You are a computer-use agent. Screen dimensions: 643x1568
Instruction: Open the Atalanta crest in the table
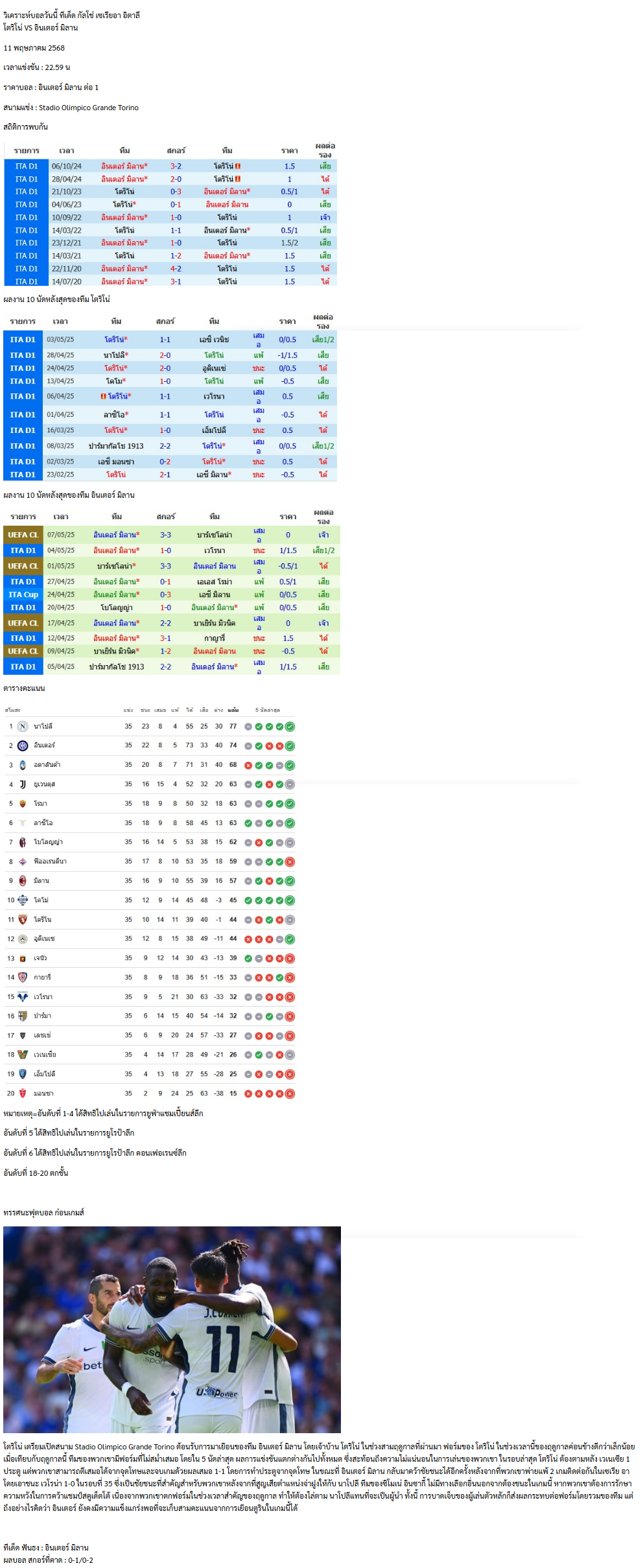tap(23, 765)
